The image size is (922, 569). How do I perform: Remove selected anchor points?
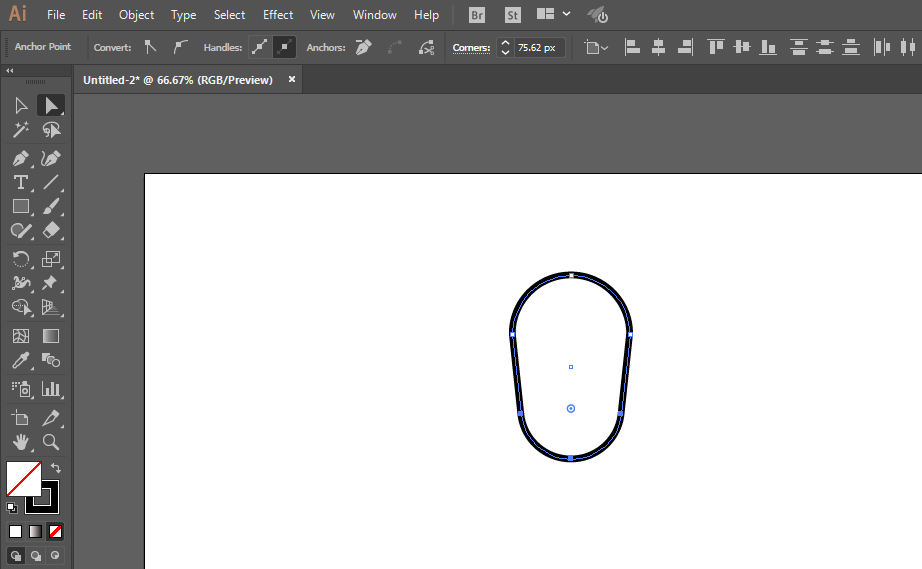pyautogui.click(x=364, y=48)
